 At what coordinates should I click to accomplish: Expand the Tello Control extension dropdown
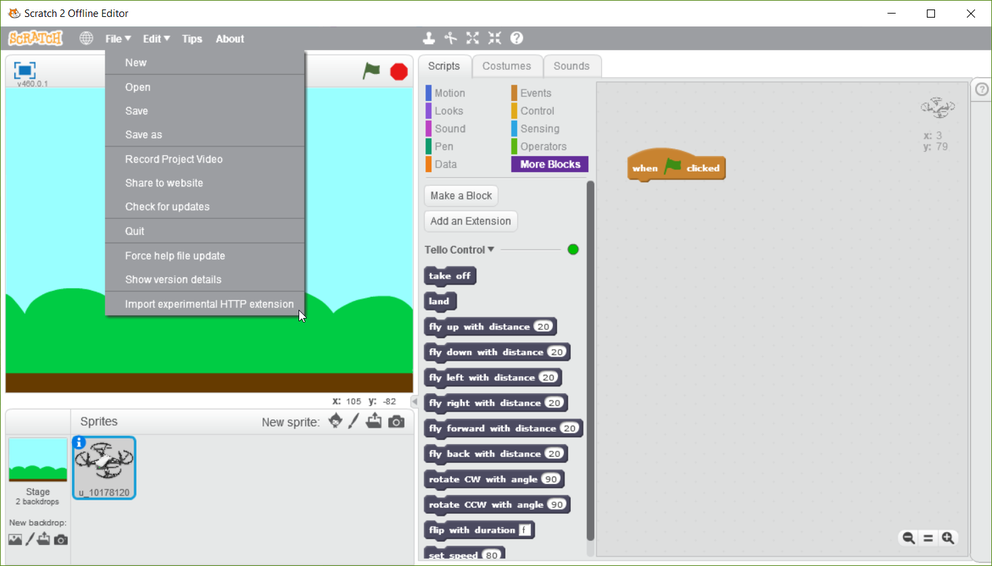pos(491,249)
